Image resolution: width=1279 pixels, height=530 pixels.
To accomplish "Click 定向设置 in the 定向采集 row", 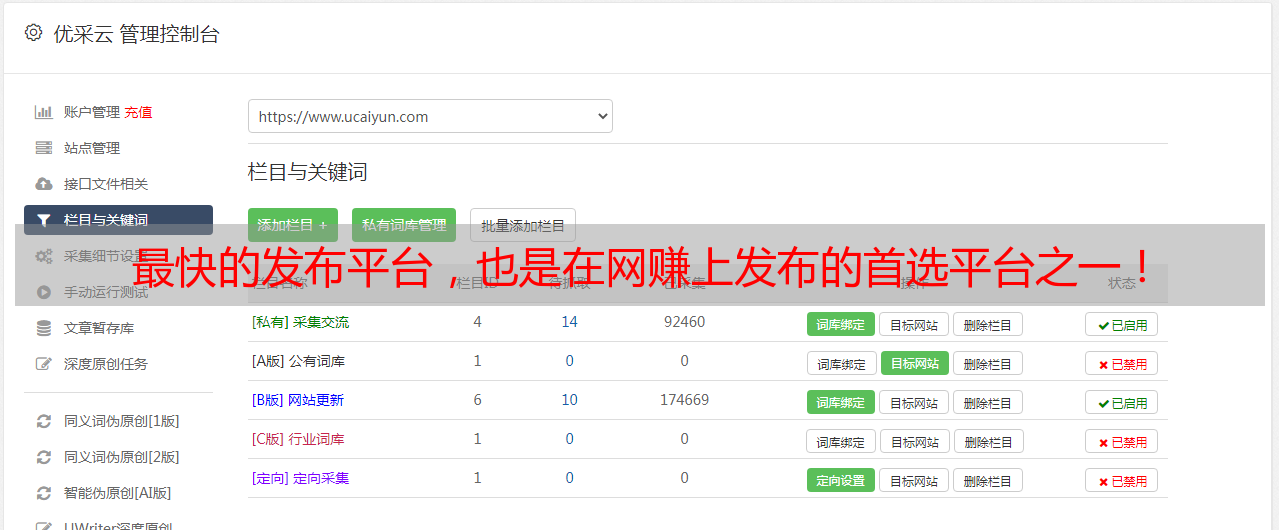I will tap(841, 480).
